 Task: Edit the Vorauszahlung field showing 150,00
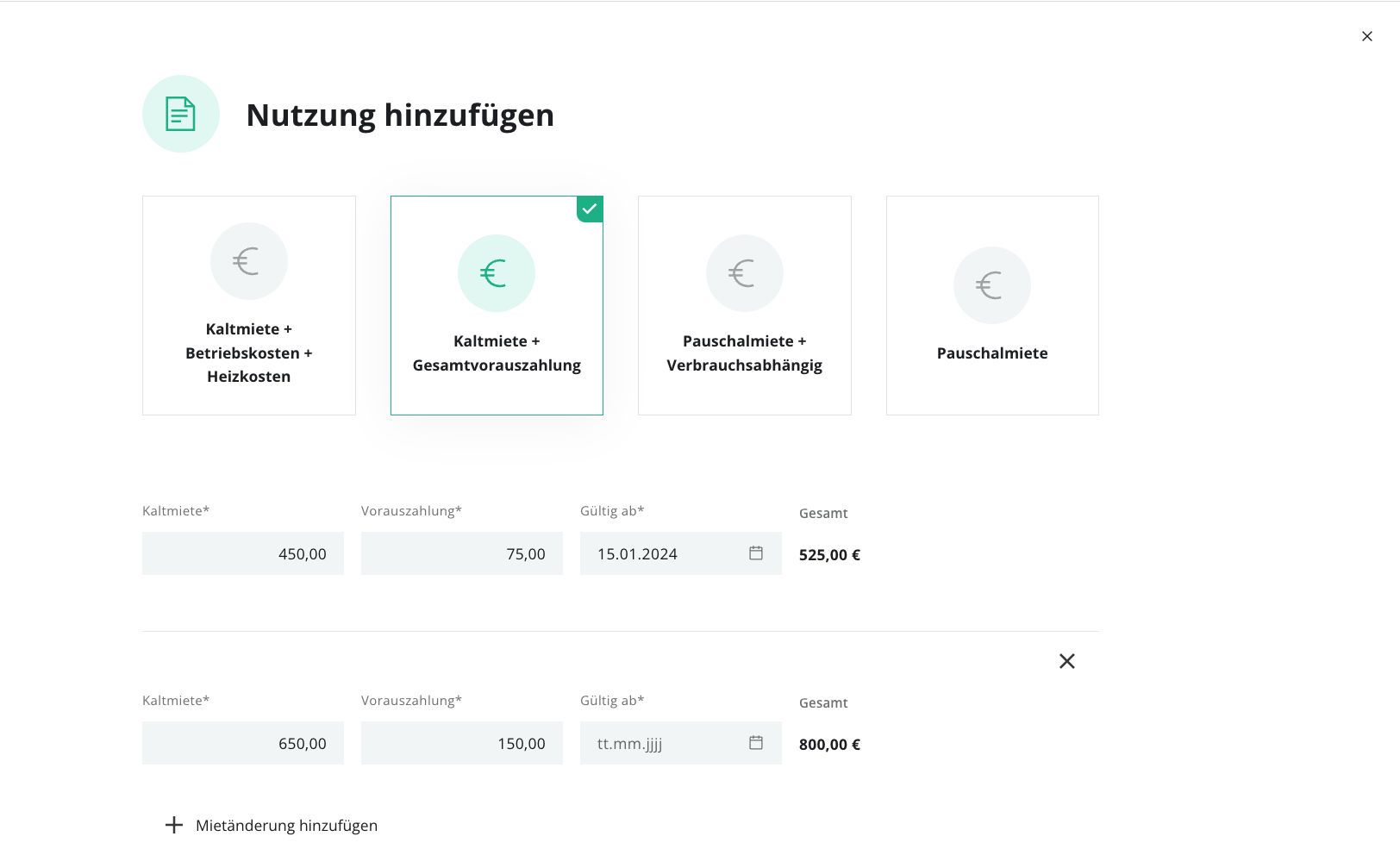coord(462,743)
